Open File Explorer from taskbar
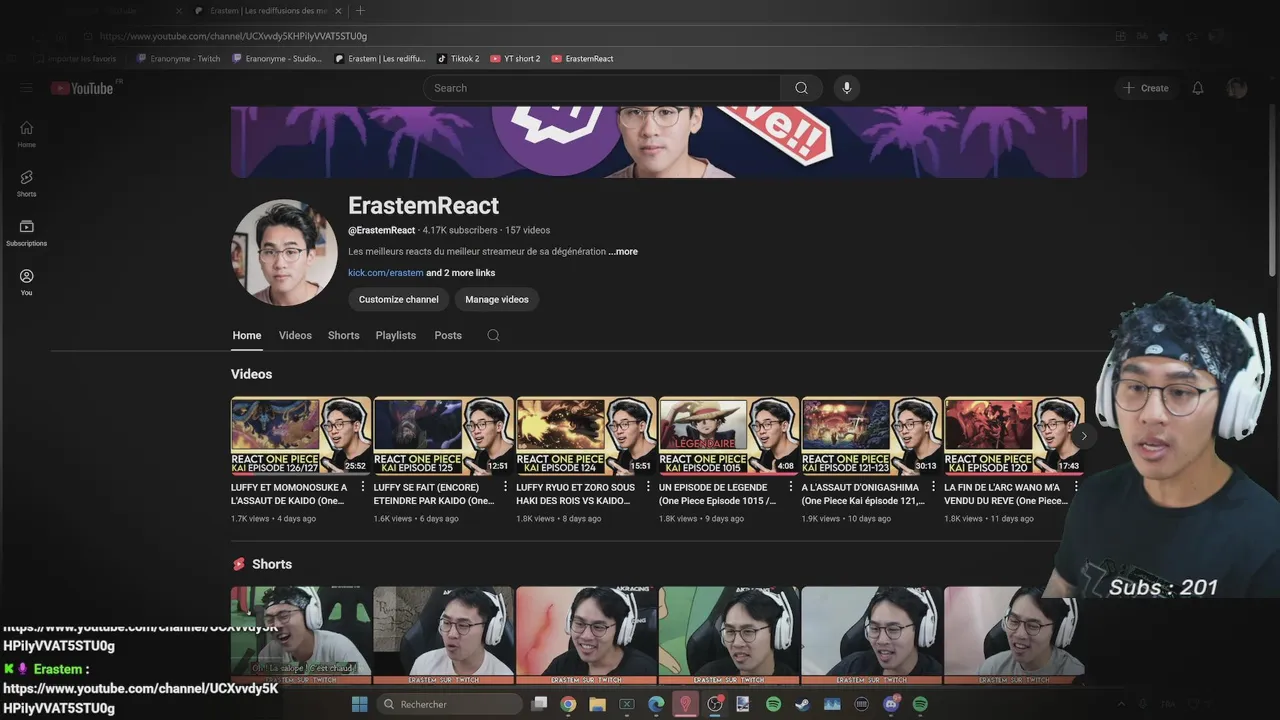1280x720 pixels. point(597,704)
